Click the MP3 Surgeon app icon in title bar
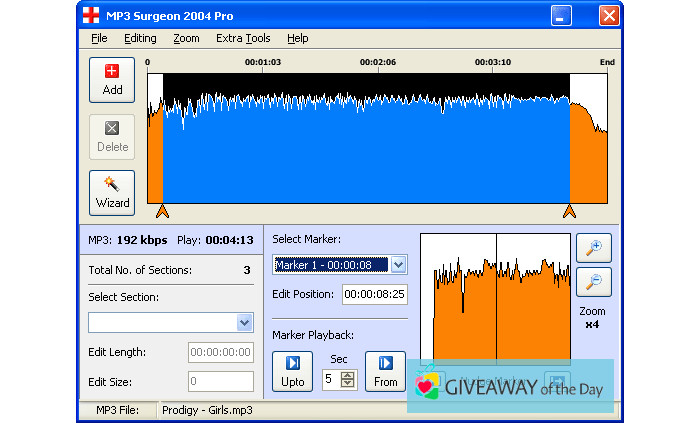The width and height of the screenshot is (700, 423). pos(91,15)
